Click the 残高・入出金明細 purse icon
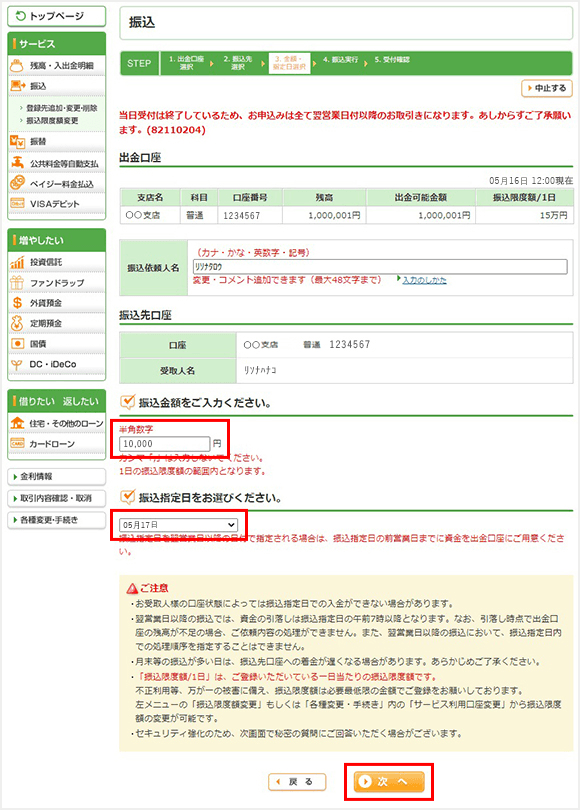This screenshot has width=580, height=810. tap(17, 66)
